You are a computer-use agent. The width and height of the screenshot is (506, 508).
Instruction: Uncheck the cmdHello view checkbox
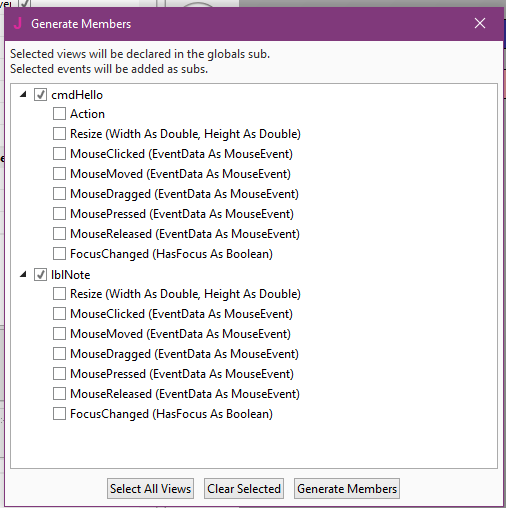40,95
